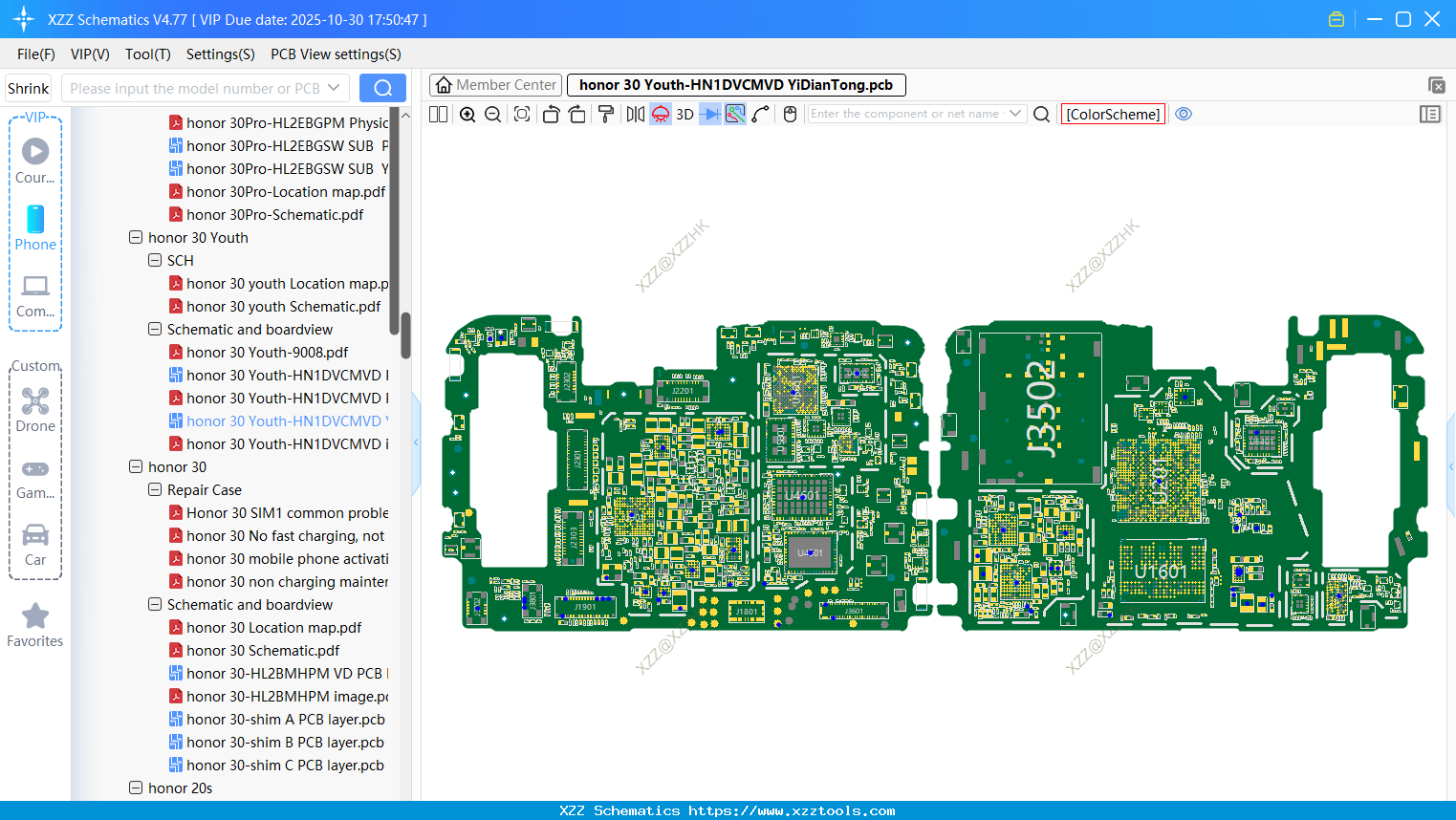
Task: Collapse Schematic and boardview under honor 30
Action: point(155,604)
